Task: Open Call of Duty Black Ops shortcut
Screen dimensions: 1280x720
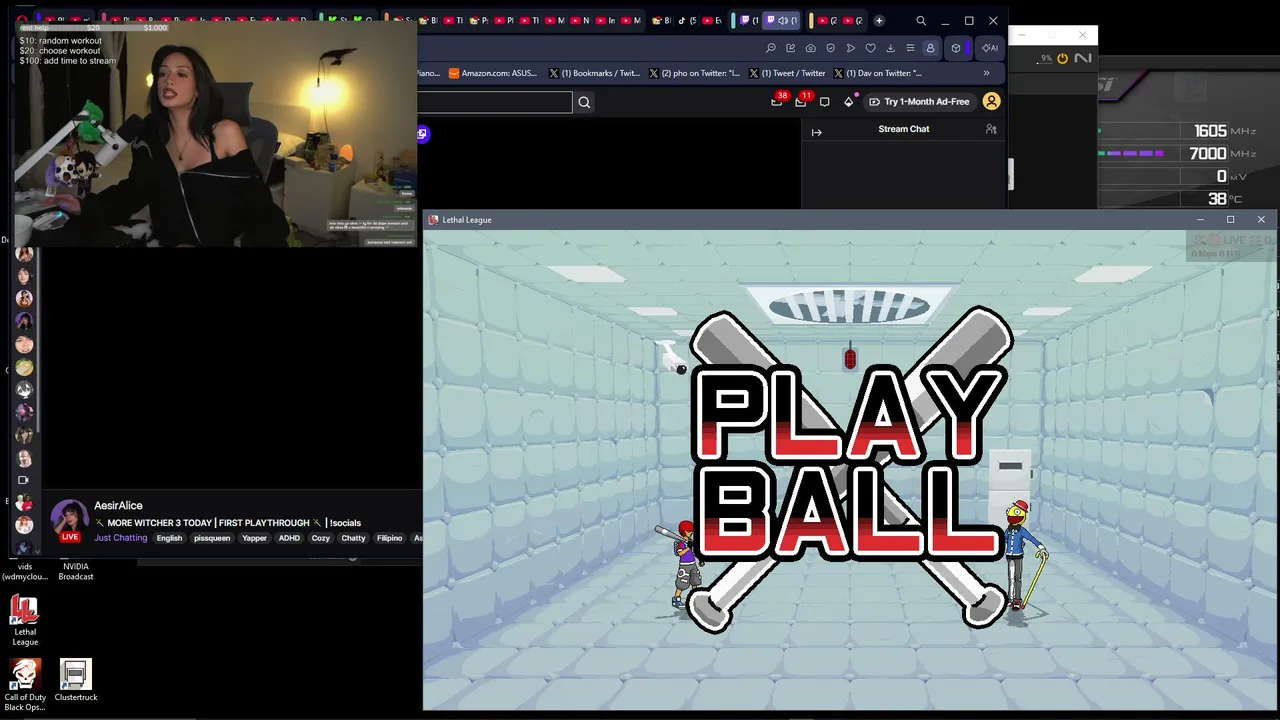Action: coord(25,685)
